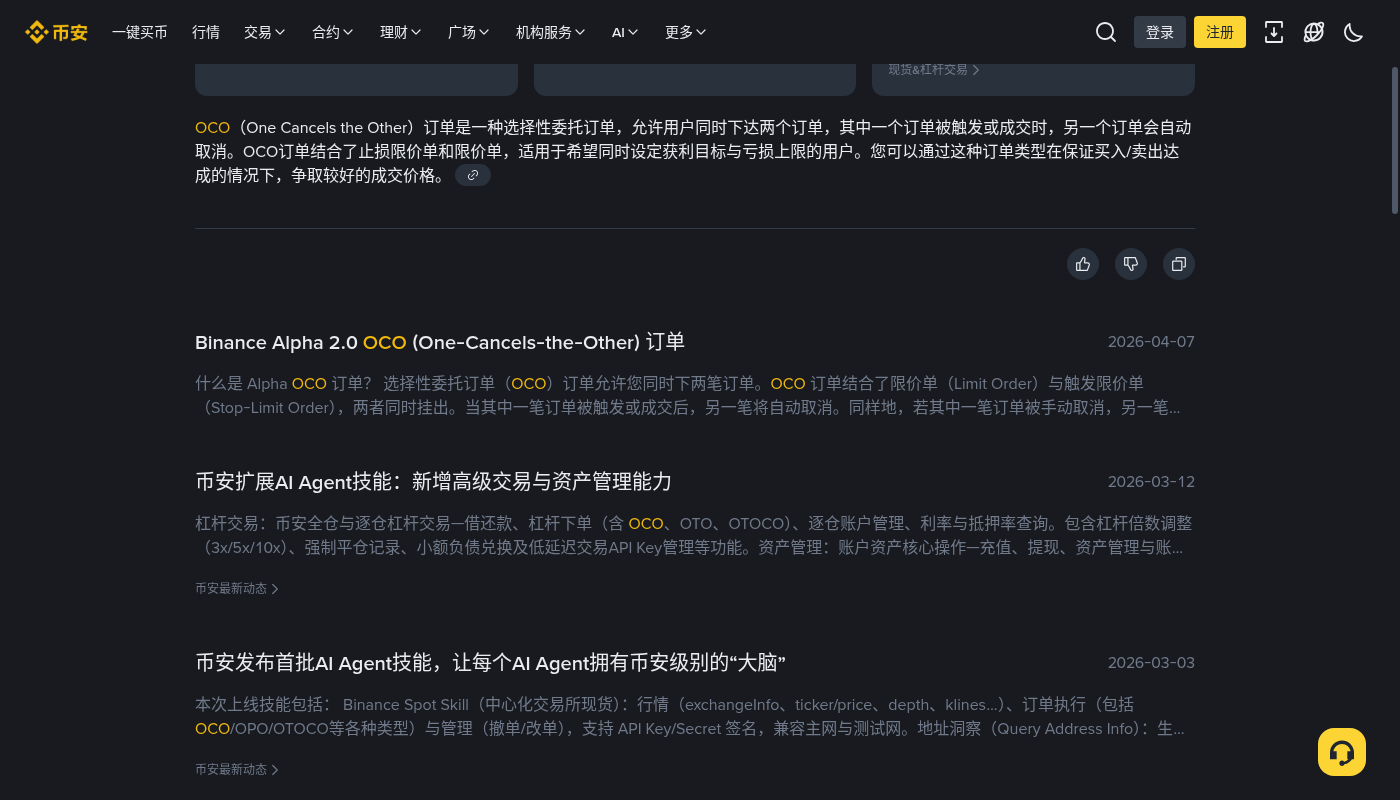1400x800 pixels.
Task: Expand the 机构服务 dropdown menu
Action: 551,32
